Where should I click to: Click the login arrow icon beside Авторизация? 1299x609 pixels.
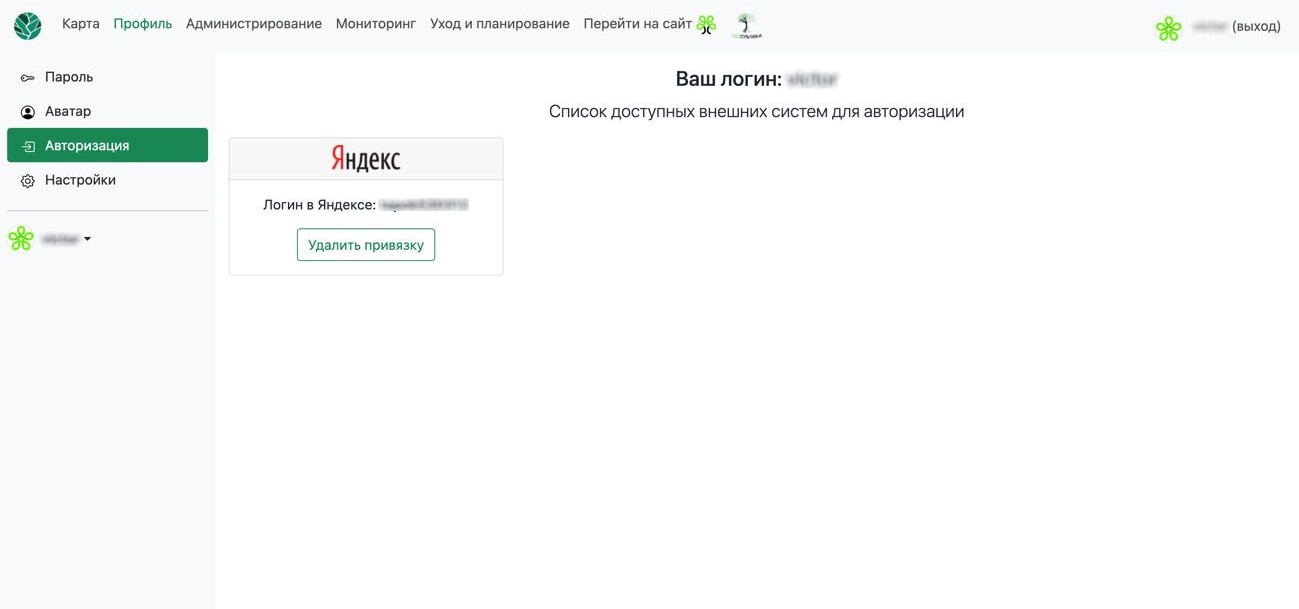[x=28, y=146]
